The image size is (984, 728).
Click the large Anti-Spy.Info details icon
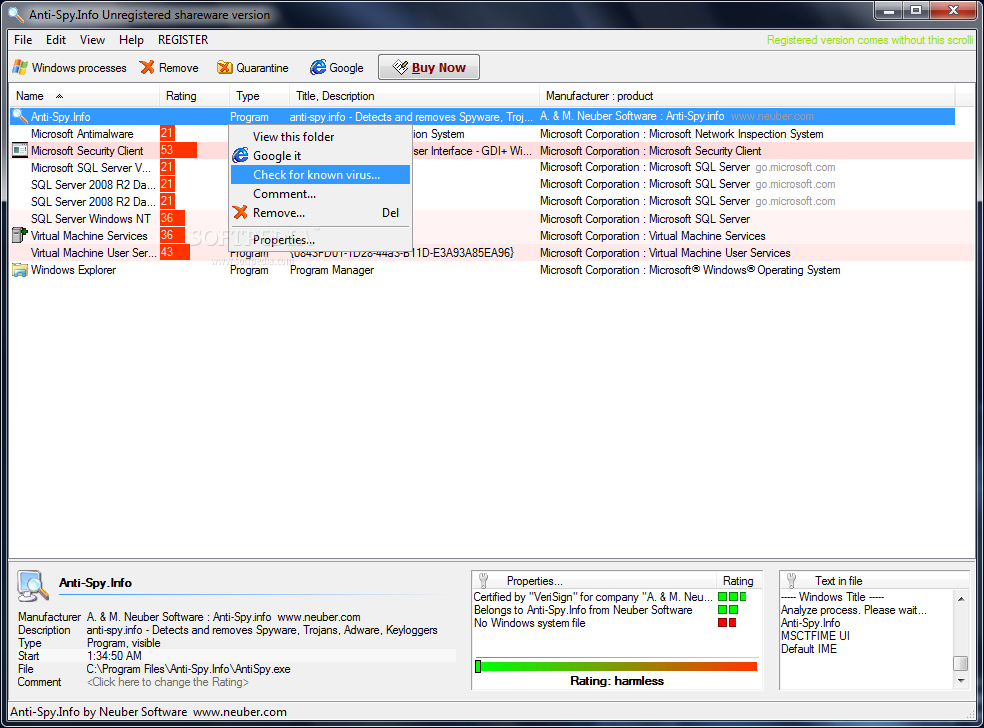(33, 586)
